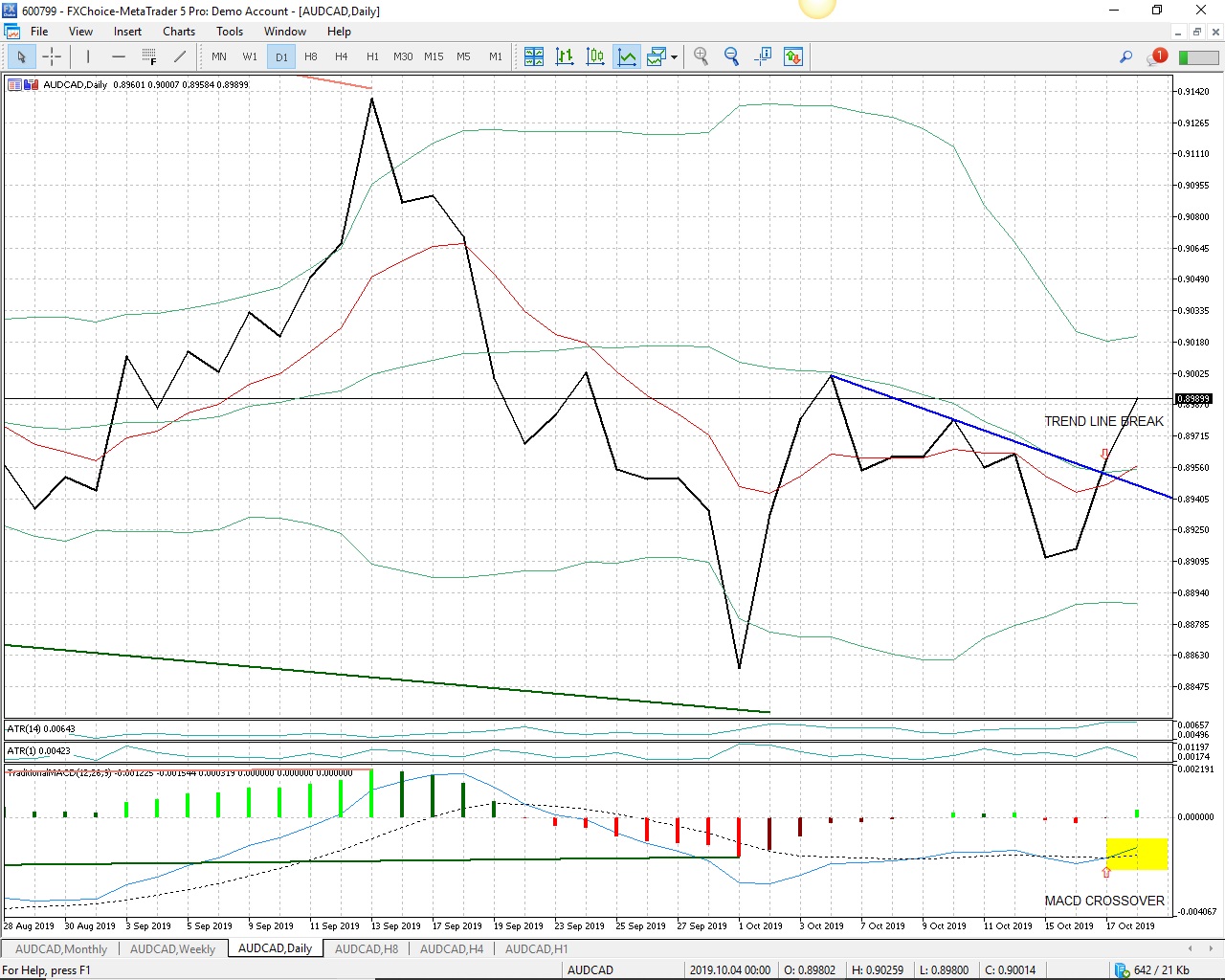1225x980 pixels.
Task: Open the Tools menu
Action: pos(230,32)
